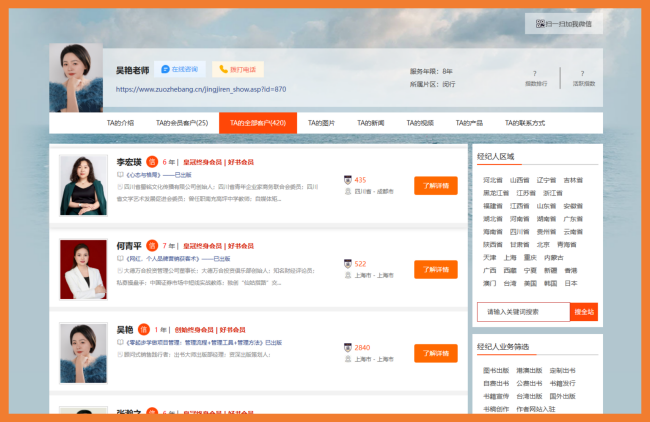Click 了解详情 button for 李宏瑛
650x422 pixels.
point(435,185)
